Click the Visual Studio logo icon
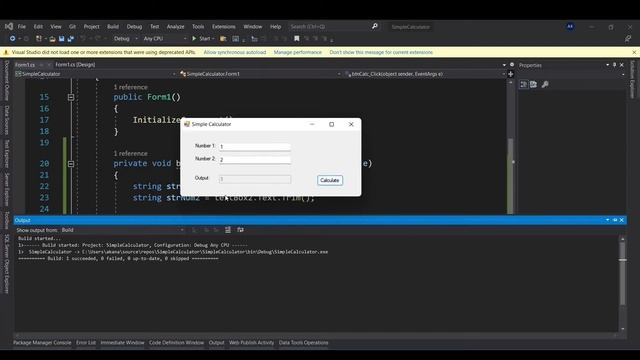This screenshot has width=640, height=360. click(x=9, y=26)
